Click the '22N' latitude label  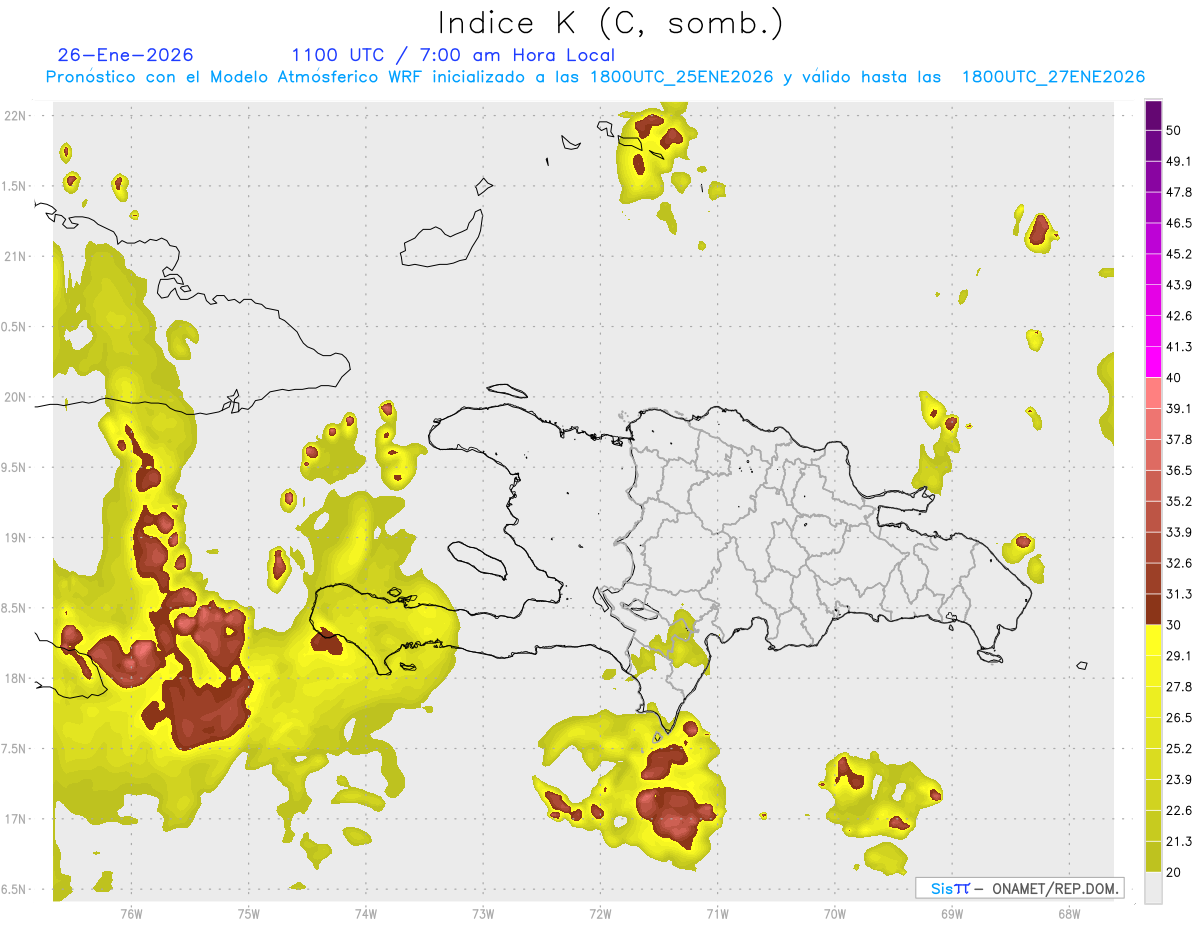[x=15, y=116]
